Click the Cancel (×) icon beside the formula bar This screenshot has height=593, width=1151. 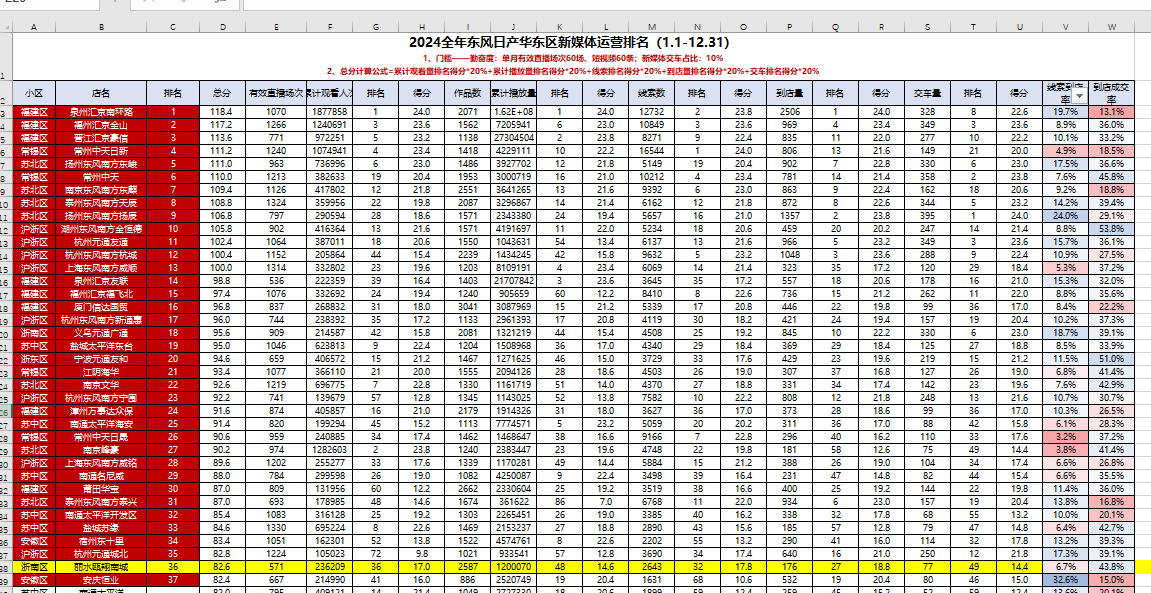click(148, 3)
